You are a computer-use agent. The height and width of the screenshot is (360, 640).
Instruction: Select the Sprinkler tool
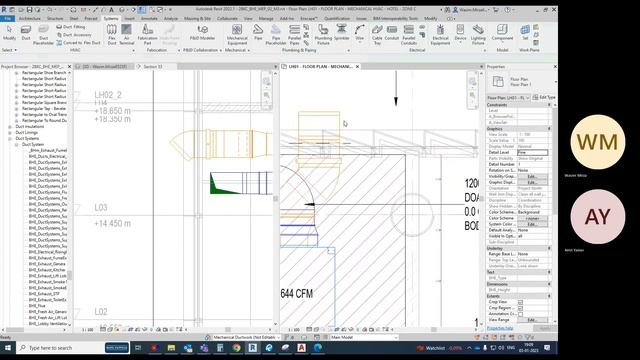(x=342, y=33)
